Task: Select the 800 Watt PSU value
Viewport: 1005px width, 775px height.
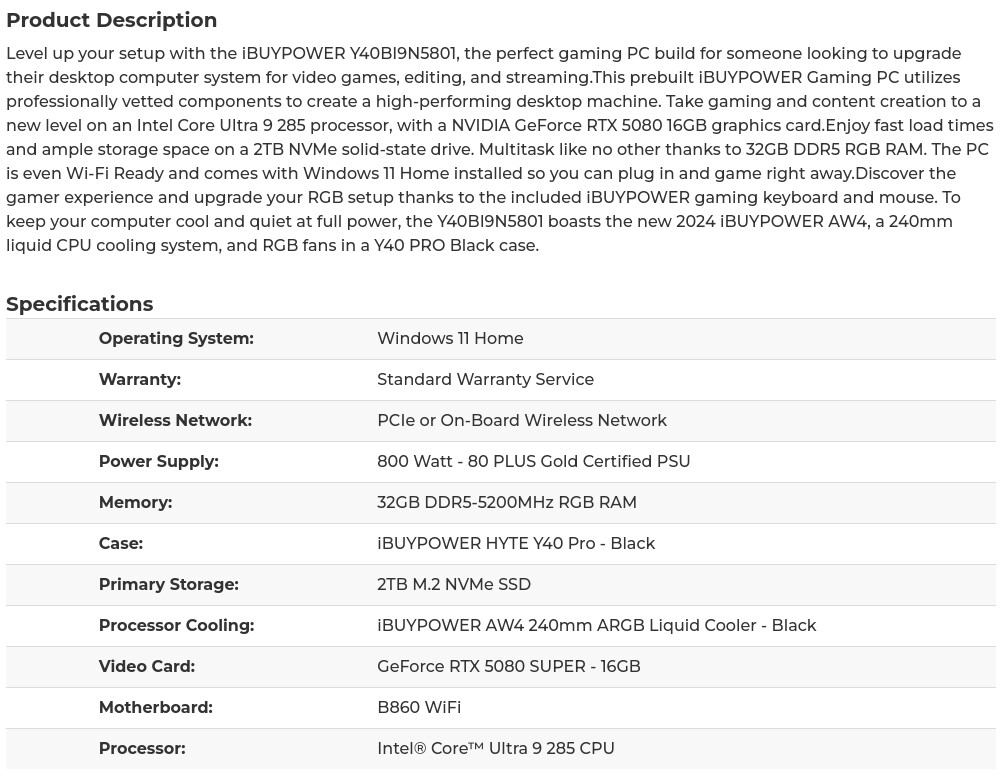Action: point(533,462)
